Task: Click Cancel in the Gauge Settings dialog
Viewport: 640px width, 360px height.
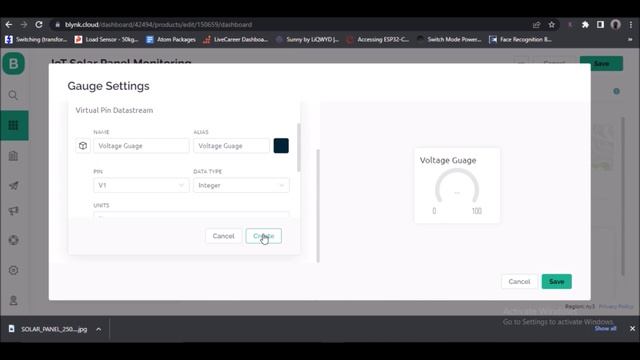Action: coord(519,282)
